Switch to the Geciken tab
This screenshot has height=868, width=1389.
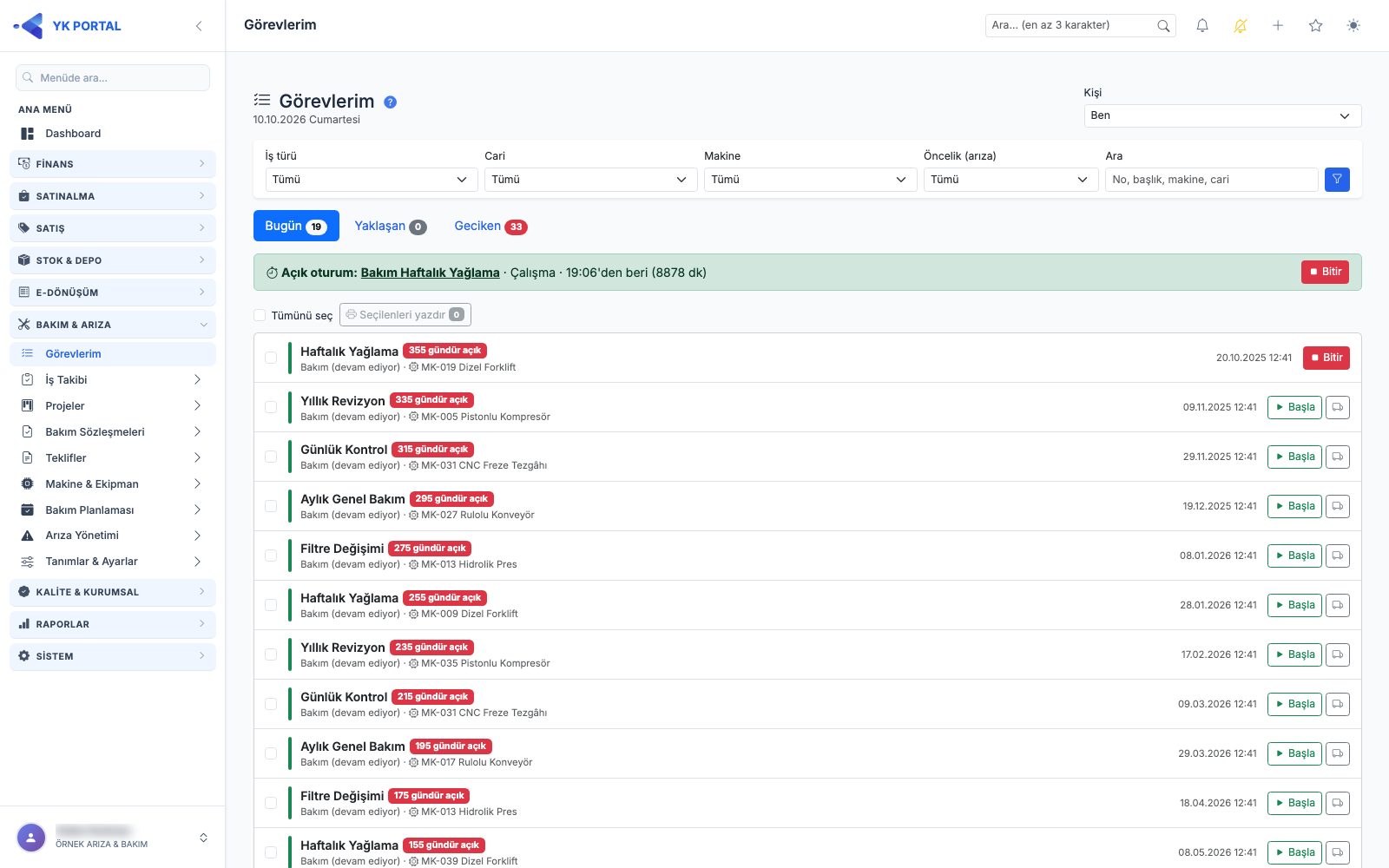[490, 226]
